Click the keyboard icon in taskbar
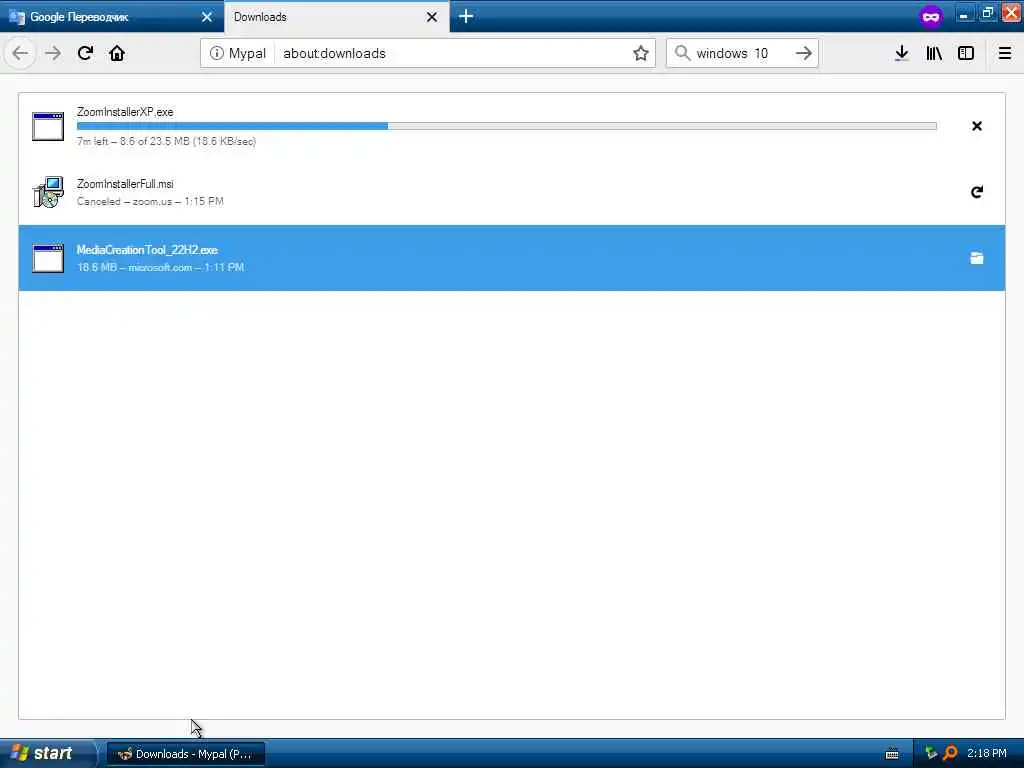 (x=891, y=754)
